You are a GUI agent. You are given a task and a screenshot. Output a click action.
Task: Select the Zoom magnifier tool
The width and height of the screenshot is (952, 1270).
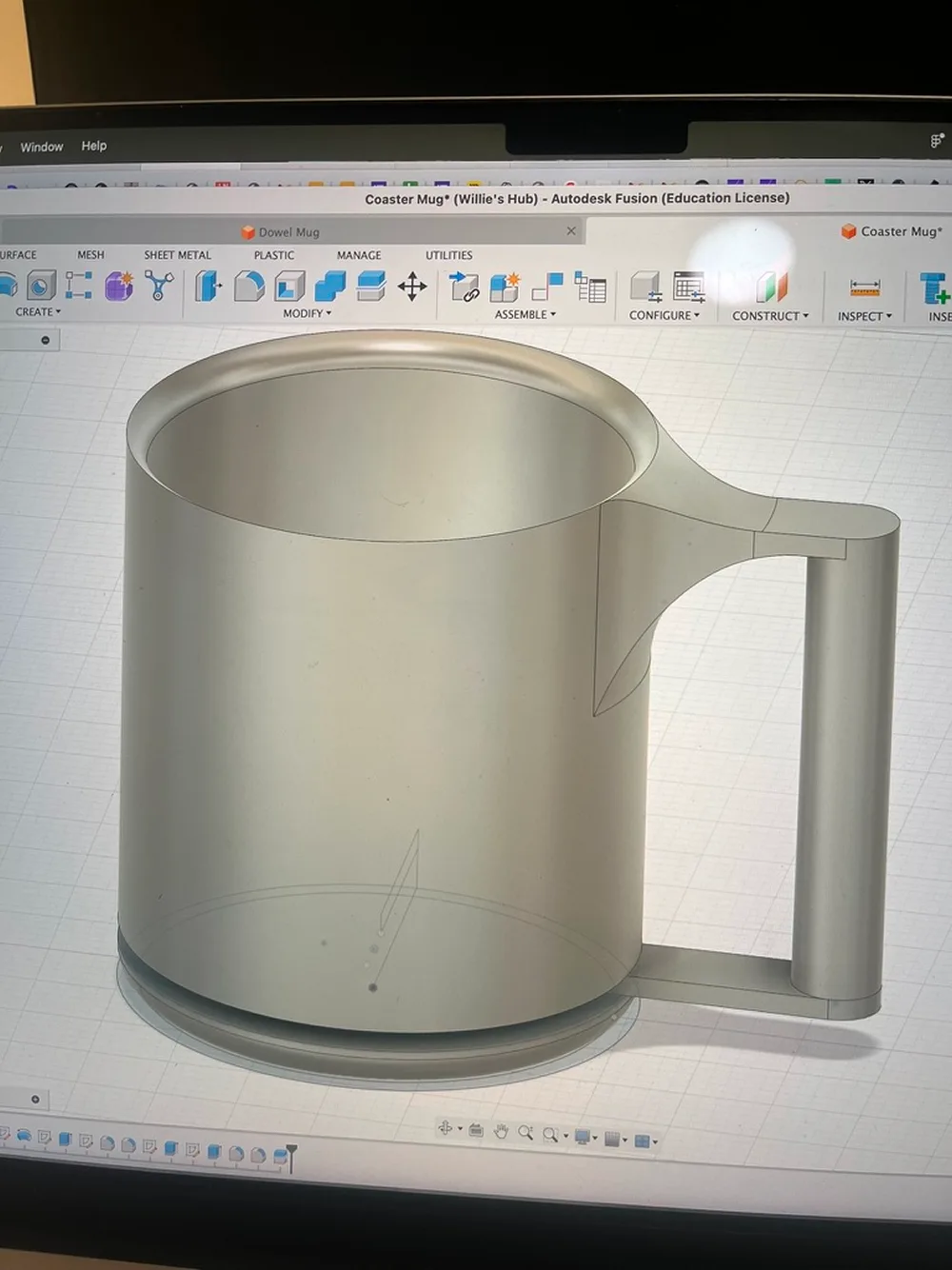tap(525, 1133)
